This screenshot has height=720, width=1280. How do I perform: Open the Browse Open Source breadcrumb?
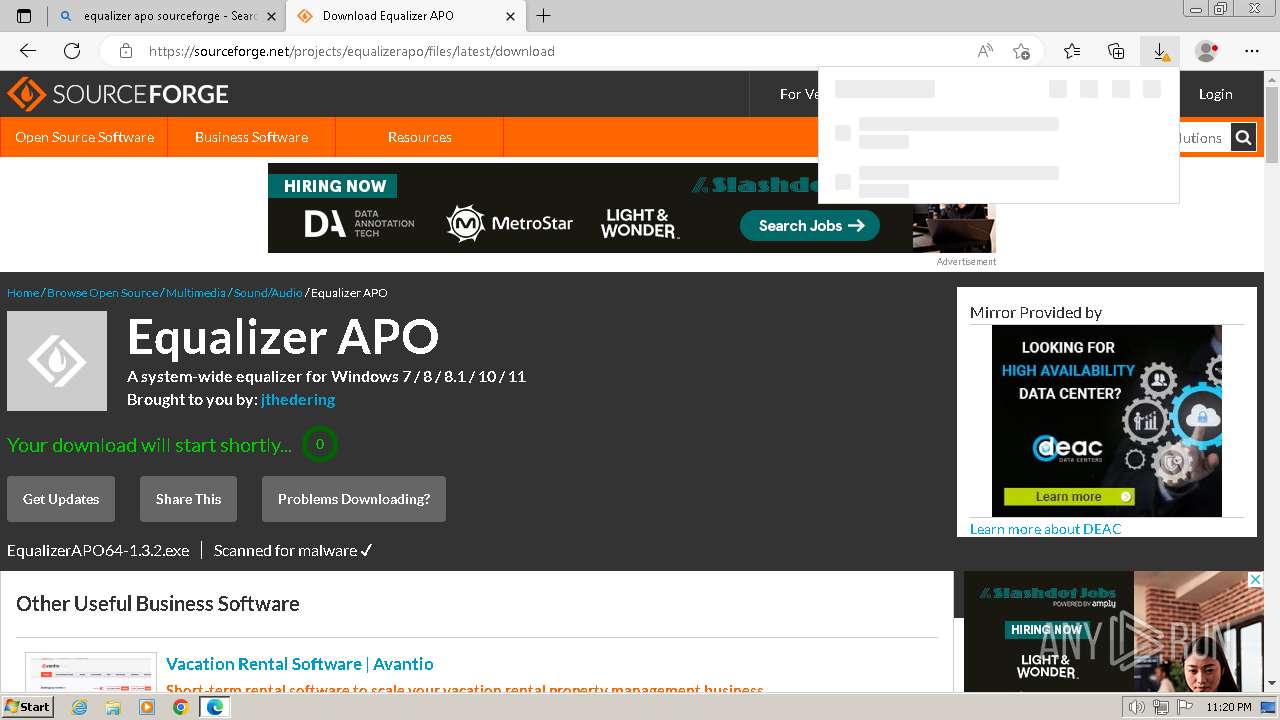pyautogui.click(x=103, y=293)
